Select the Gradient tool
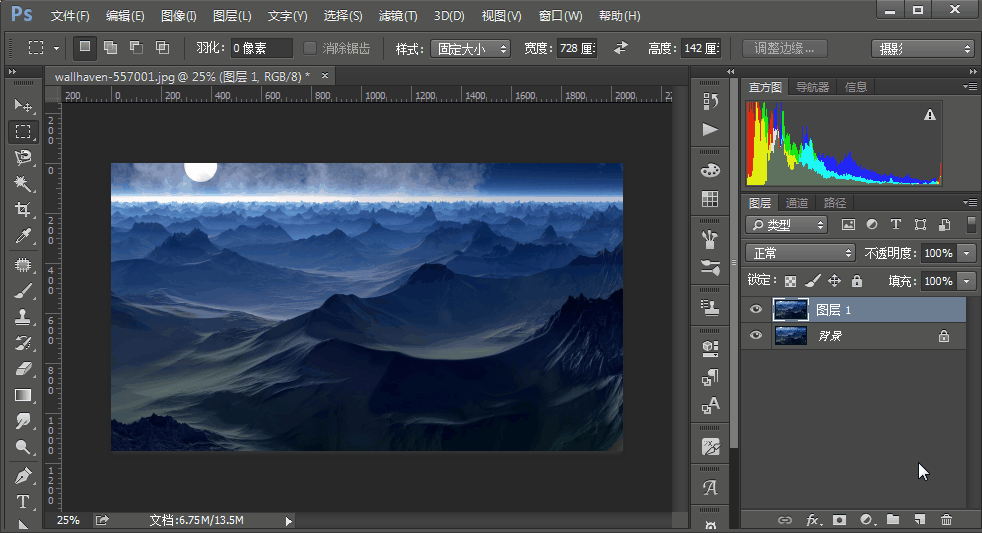The image size is (982, 533). pyautogui.click(x=23, y=395)
